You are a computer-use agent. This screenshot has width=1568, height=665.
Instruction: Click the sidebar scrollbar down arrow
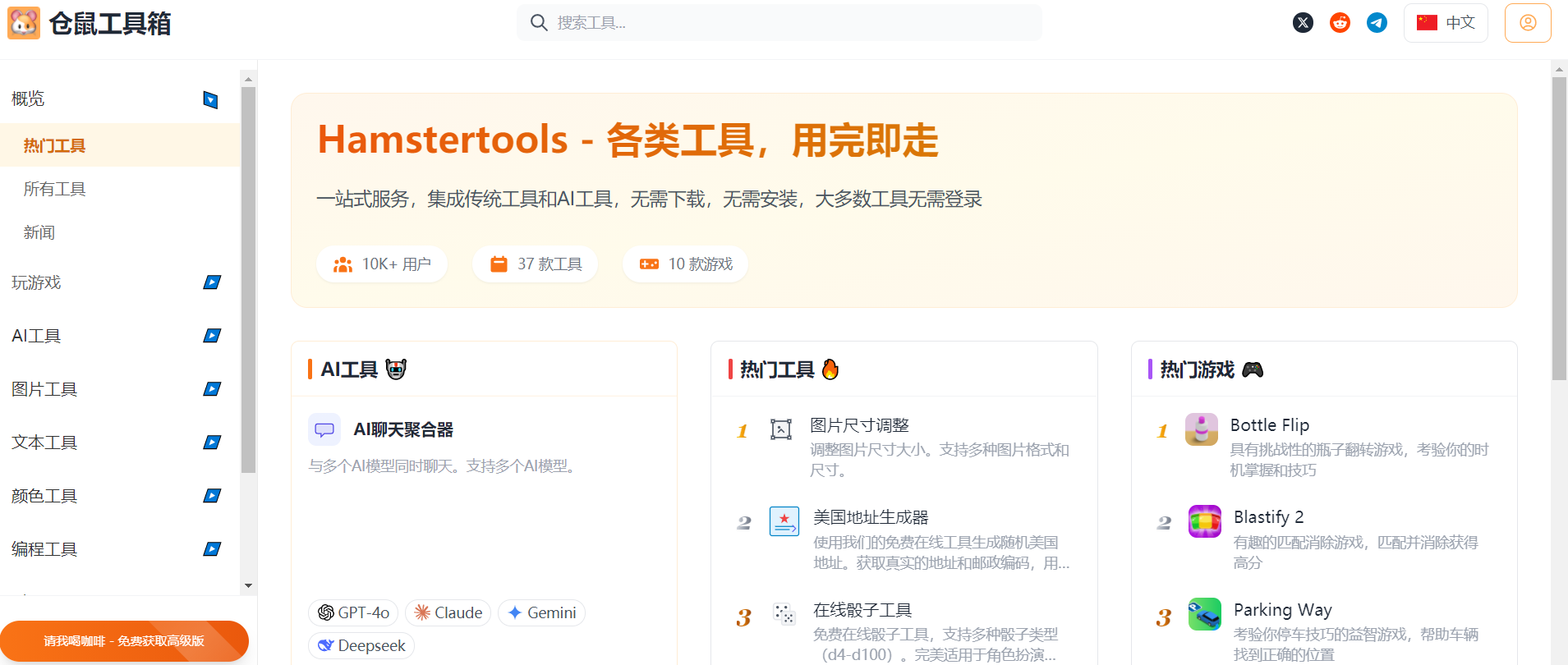click(x=248, y=585)
